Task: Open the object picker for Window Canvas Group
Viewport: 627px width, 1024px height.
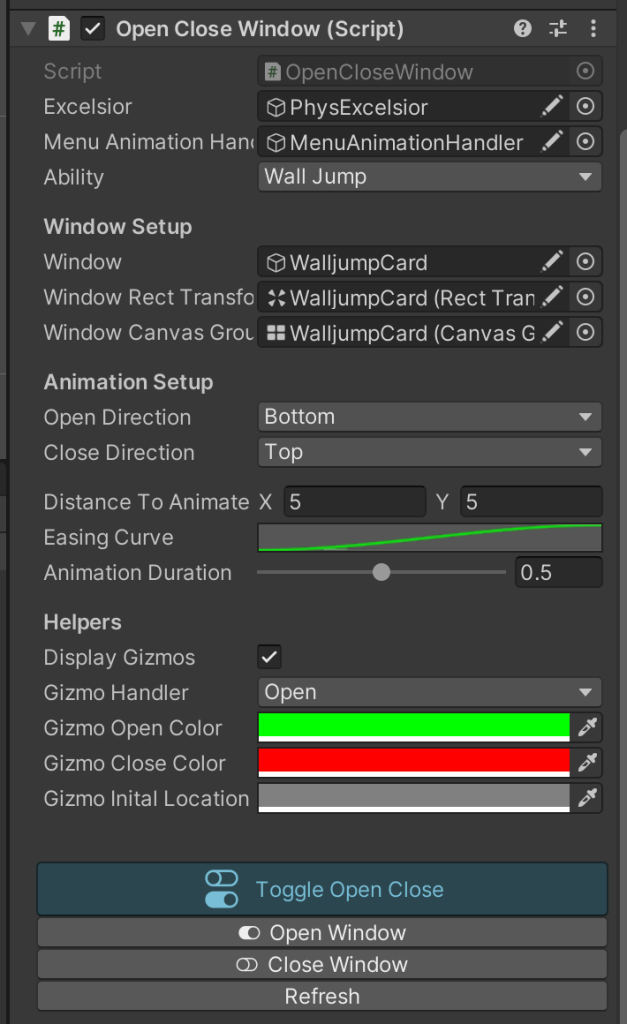Action: click(x=586, y=332)
